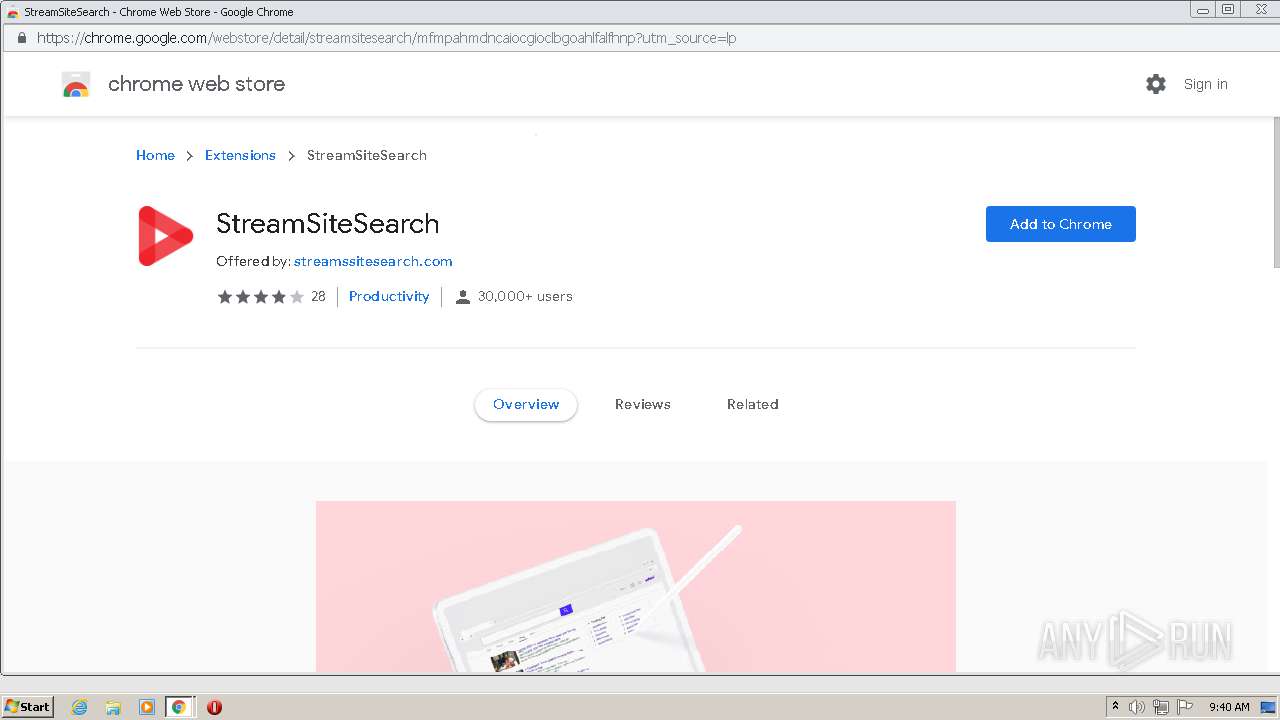Open streamssitesearch.com offered-by link
This screenshot has height=720, width=1280.
(373, 261)
